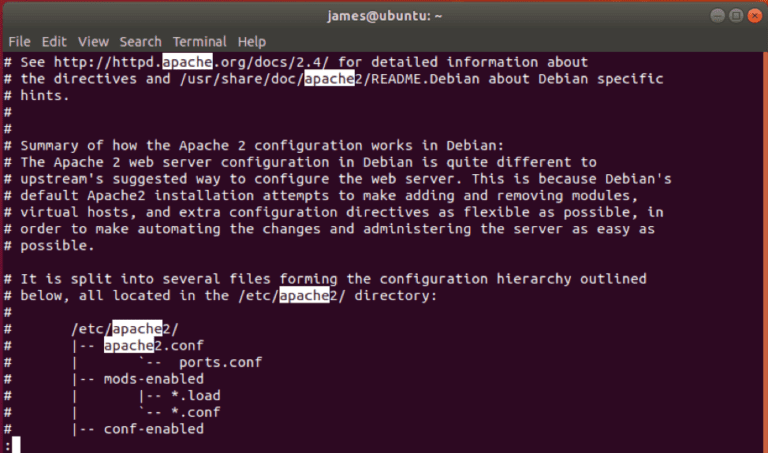The width and height of the screenshot is (768, 453).
Task: Minimize the terminal window
Action: pos(718,16)
